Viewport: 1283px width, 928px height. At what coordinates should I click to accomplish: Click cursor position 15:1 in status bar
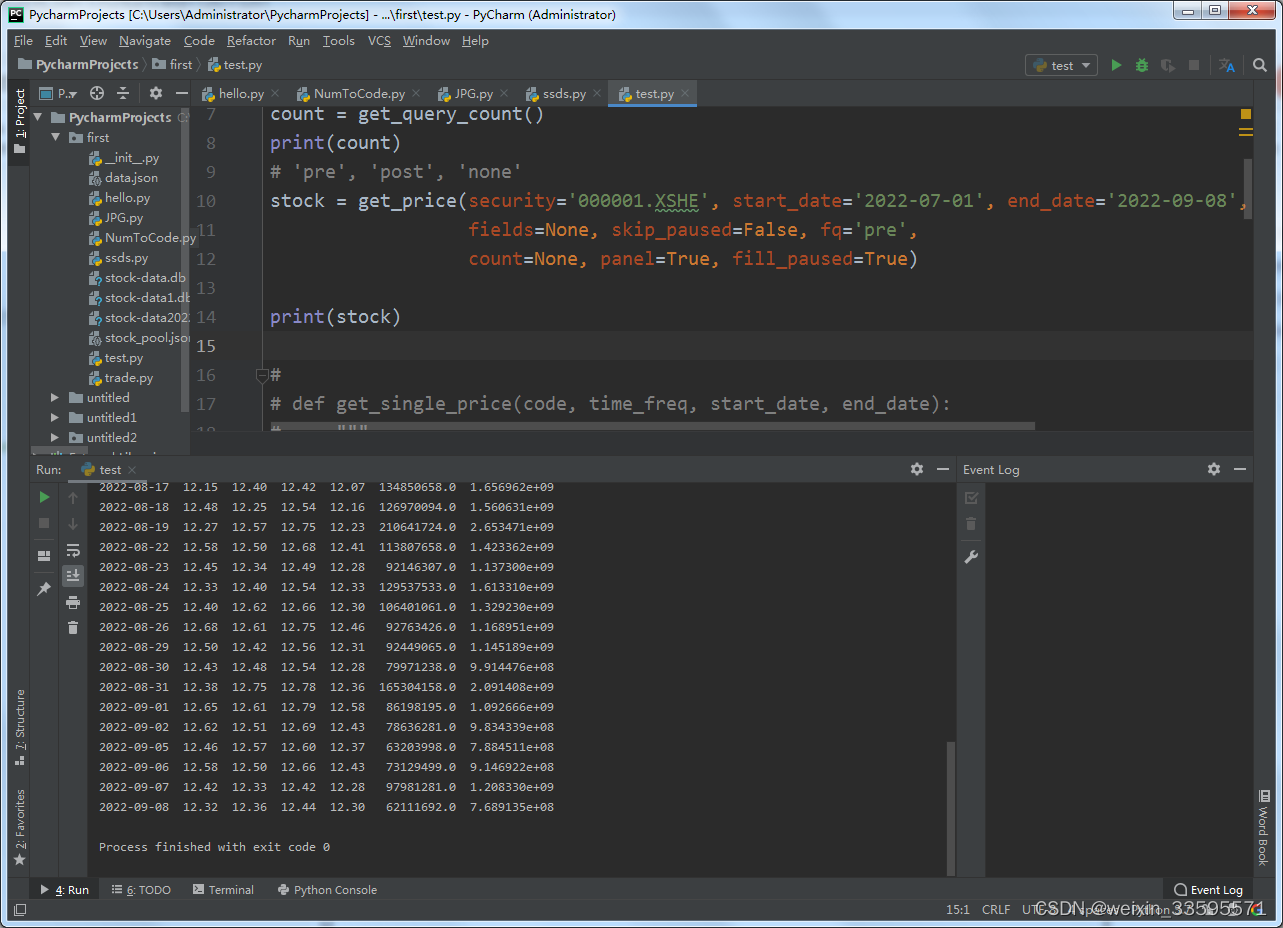958,909
